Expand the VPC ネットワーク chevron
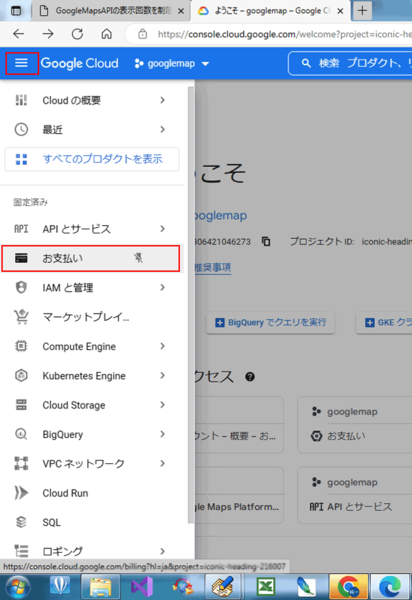 pos(163,463)
